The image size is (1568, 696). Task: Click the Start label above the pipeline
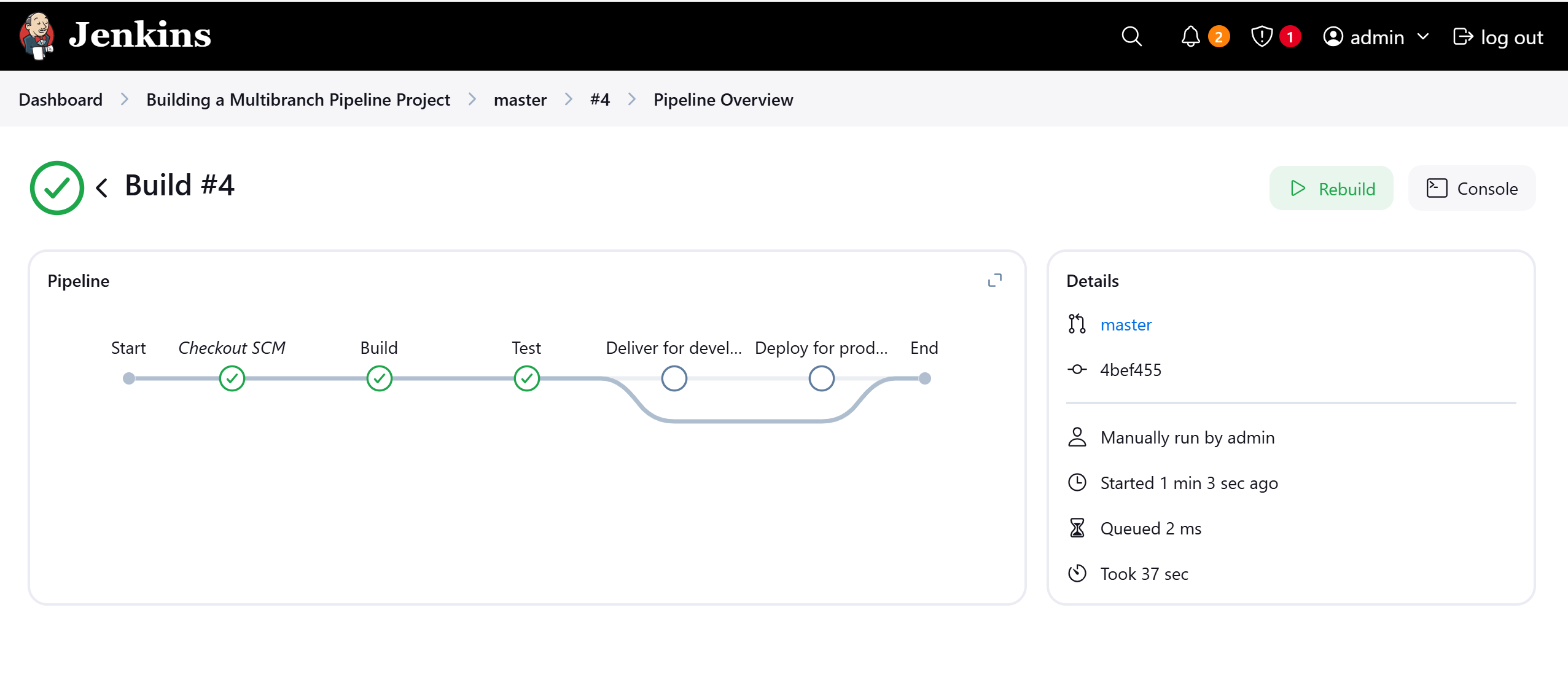(x=128, y=348)
